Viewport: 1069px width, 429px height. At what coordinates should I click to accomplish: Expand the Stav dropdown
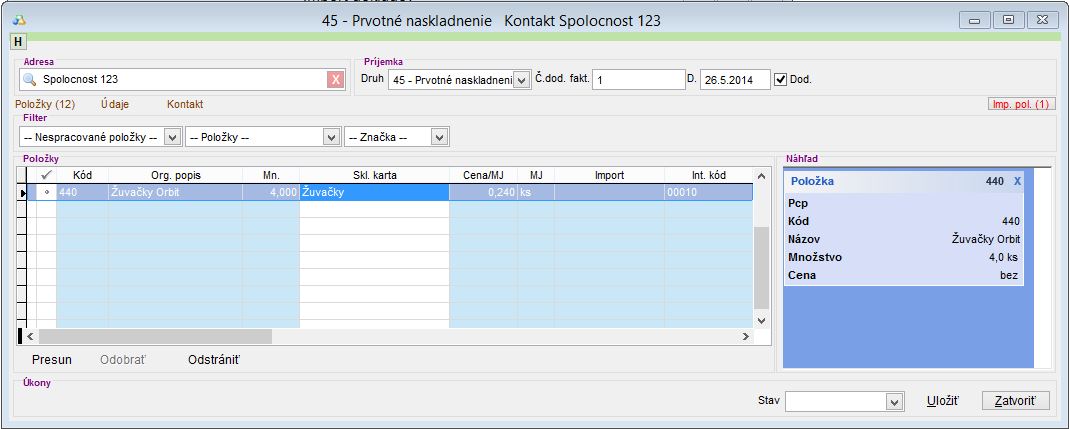(x=894, y=401)
